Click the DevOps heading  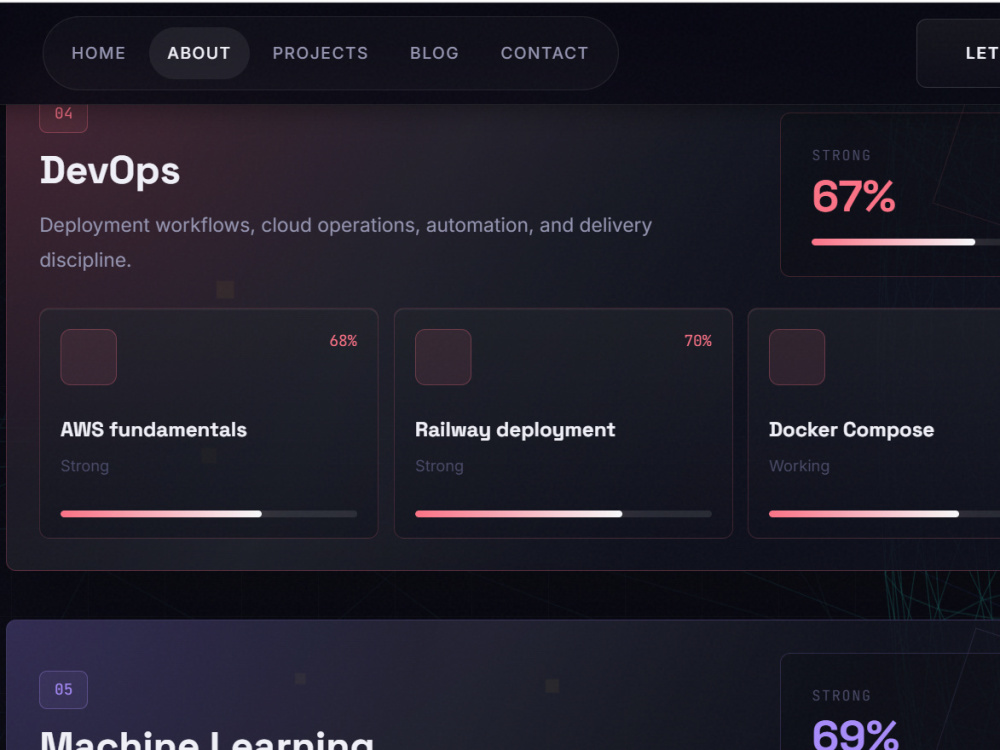[110, 171]
